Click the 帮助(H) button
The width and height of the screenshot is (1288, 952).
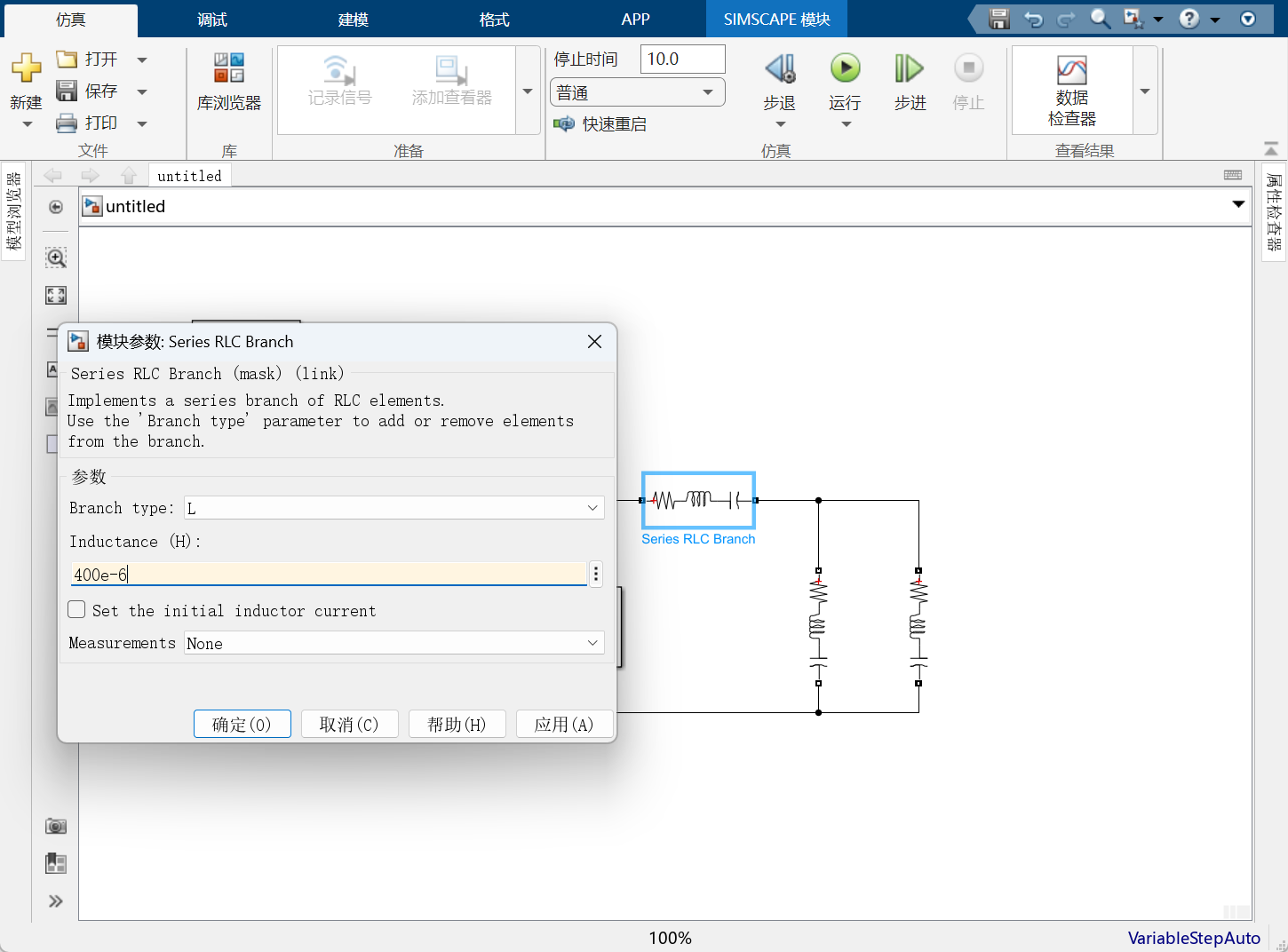pyautogui.click(x=457, y=725)
